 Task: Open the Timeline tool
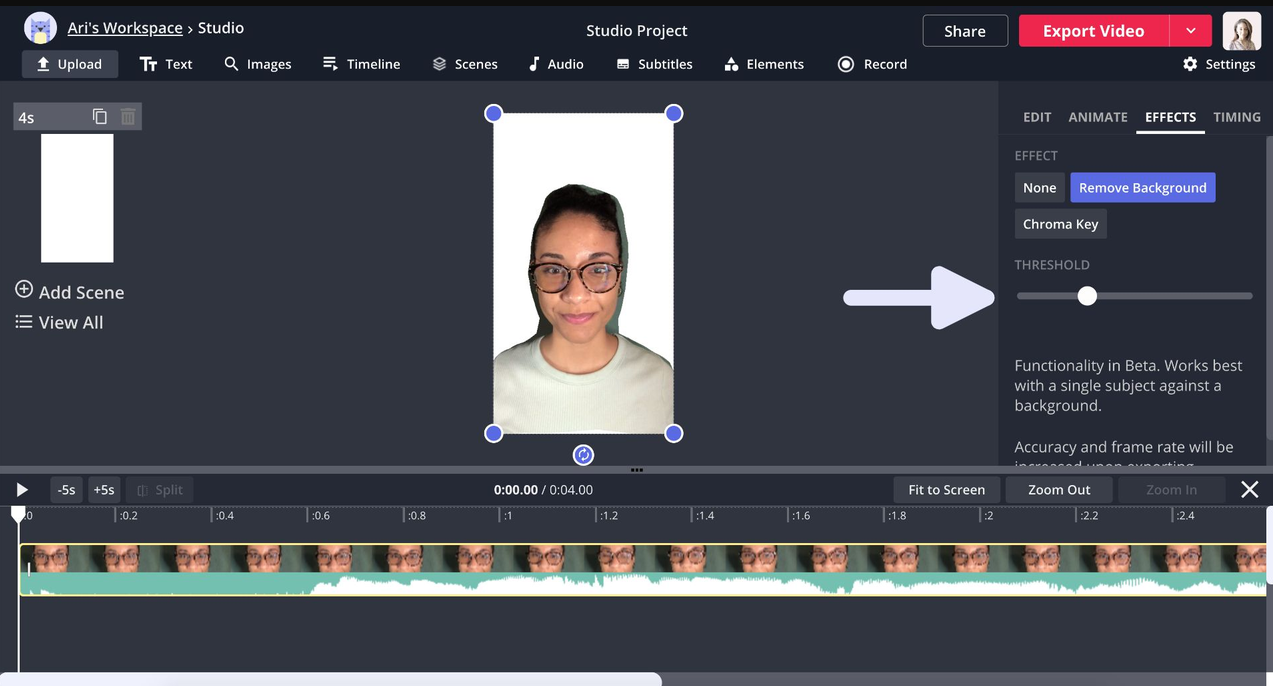[361, 64]
